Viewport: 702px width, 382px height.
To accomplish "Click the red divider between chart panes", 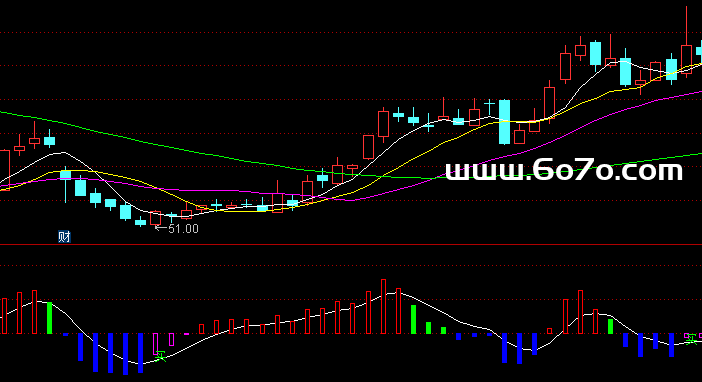I will pos(351,245).
